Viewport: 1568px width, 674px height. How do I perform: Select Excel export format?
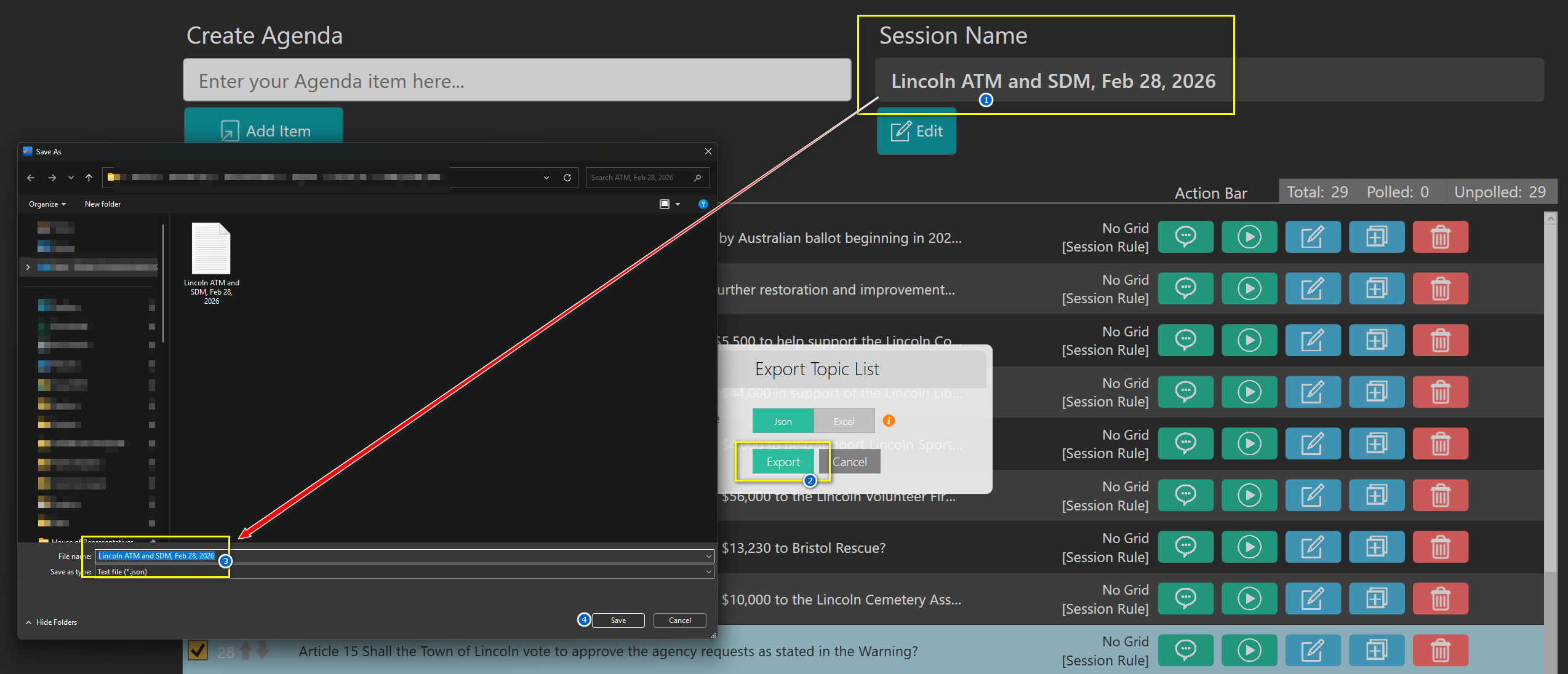point(844,421)
